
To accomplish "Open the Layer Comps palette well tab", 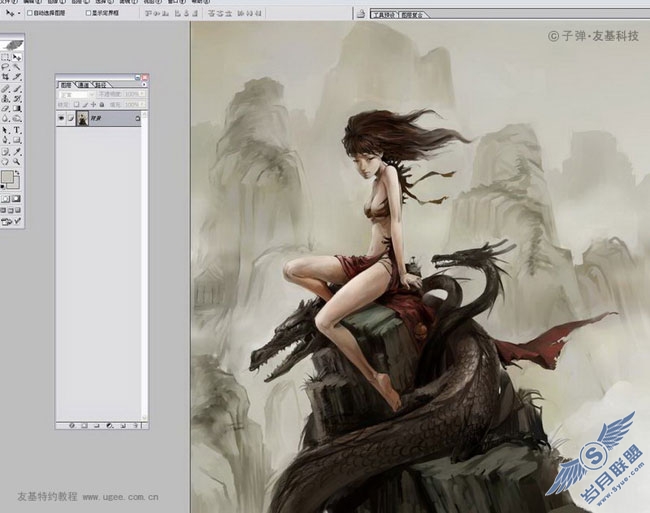I will coord(412,15).
